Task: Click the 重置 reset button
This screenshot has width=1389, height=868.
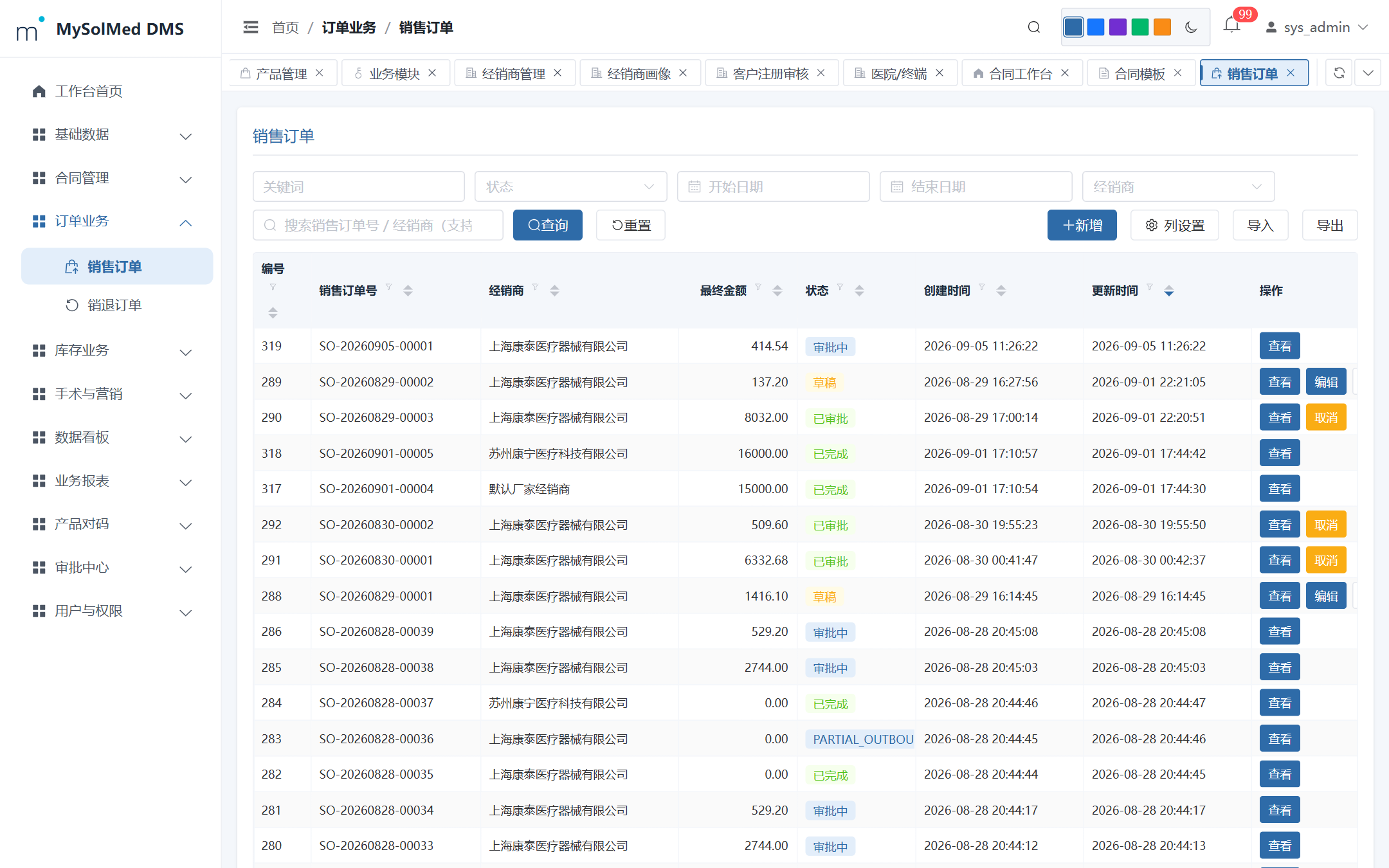Action: (630, 225)
